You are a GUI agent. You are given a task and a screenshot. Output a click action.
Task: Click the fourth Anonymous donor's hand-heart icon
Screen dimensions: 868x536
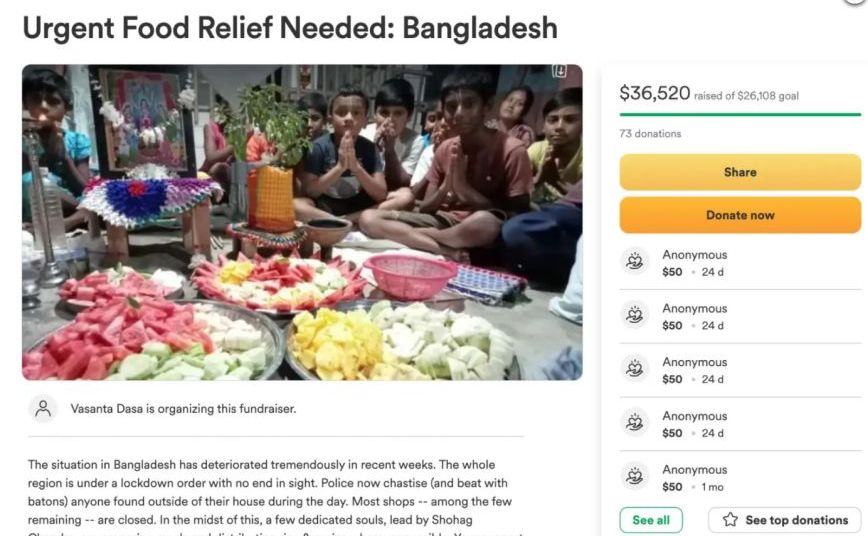point(636,423)
